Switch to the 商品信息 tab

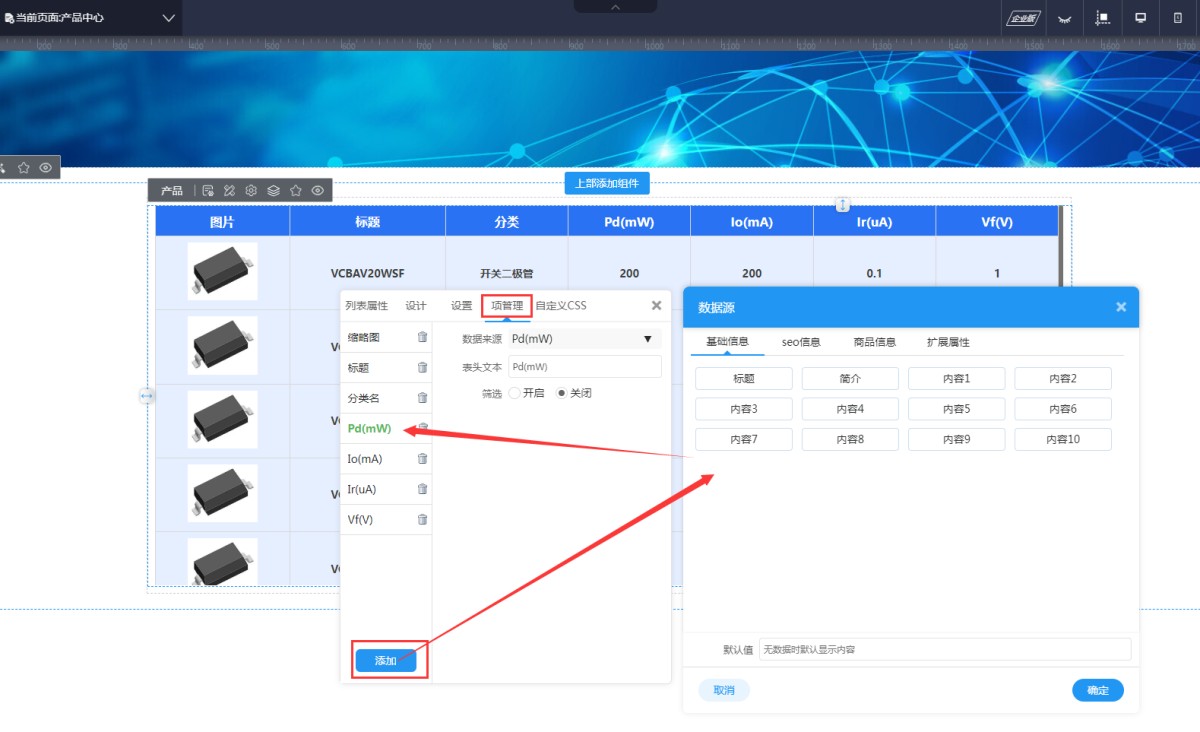(x=874, y=342)
